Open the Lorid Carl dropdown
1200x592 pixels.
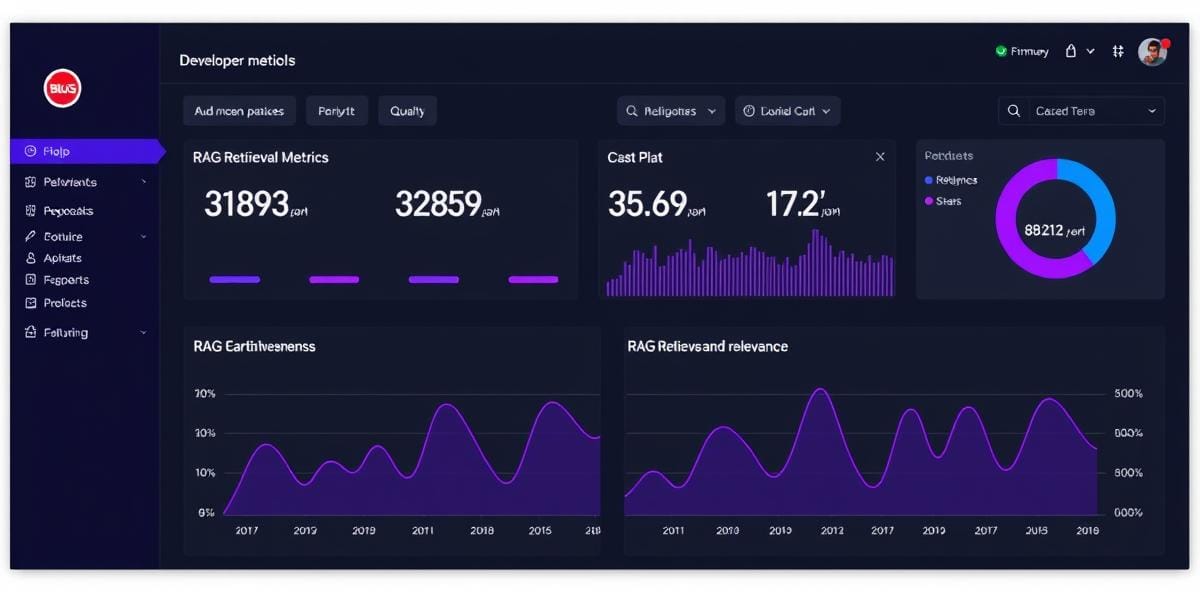coord(788,111)
